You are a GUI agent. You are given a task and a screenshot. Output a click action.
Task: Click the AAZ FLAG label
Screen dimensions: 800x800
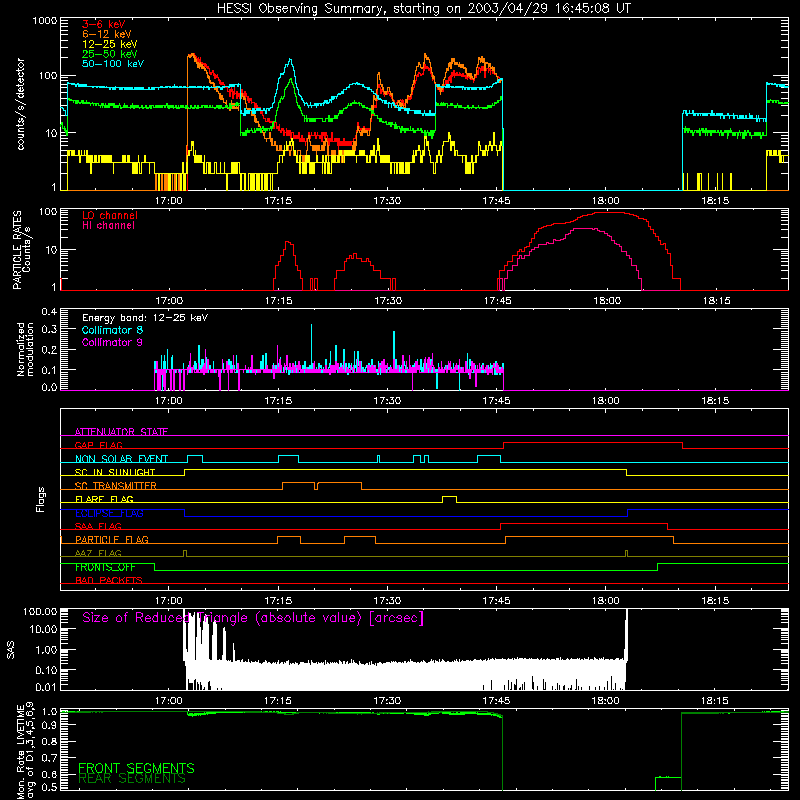pyautogui.click(x=98, y=553)
